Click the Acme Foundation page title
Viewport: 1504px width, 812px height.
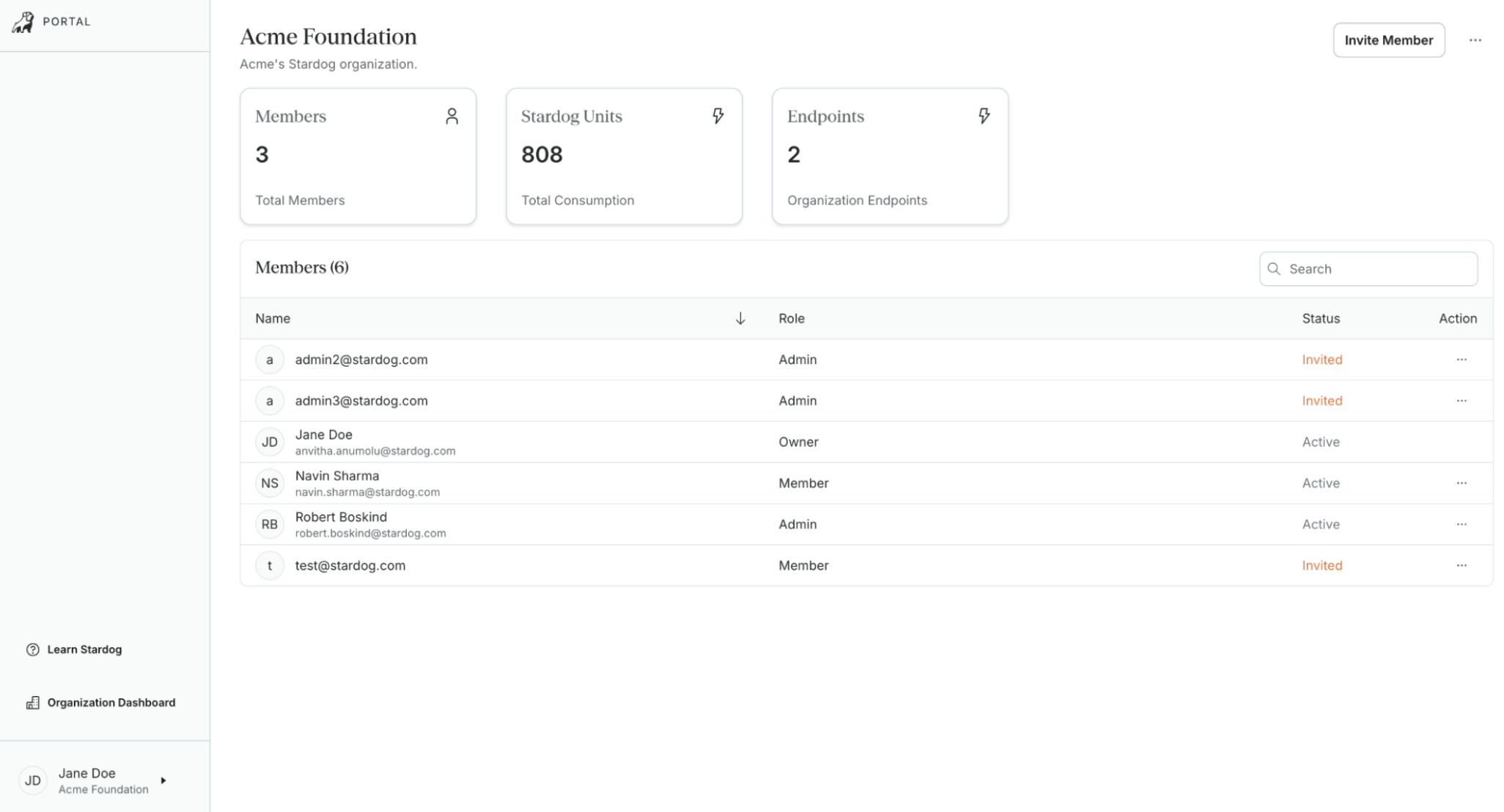(328, 37)
